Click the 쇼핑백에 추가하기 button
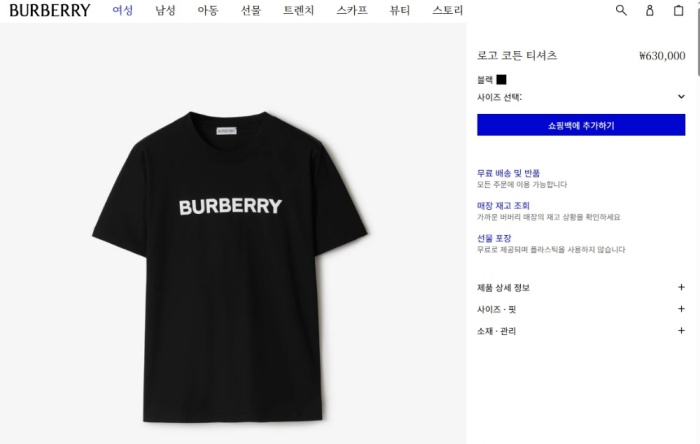 581,125
